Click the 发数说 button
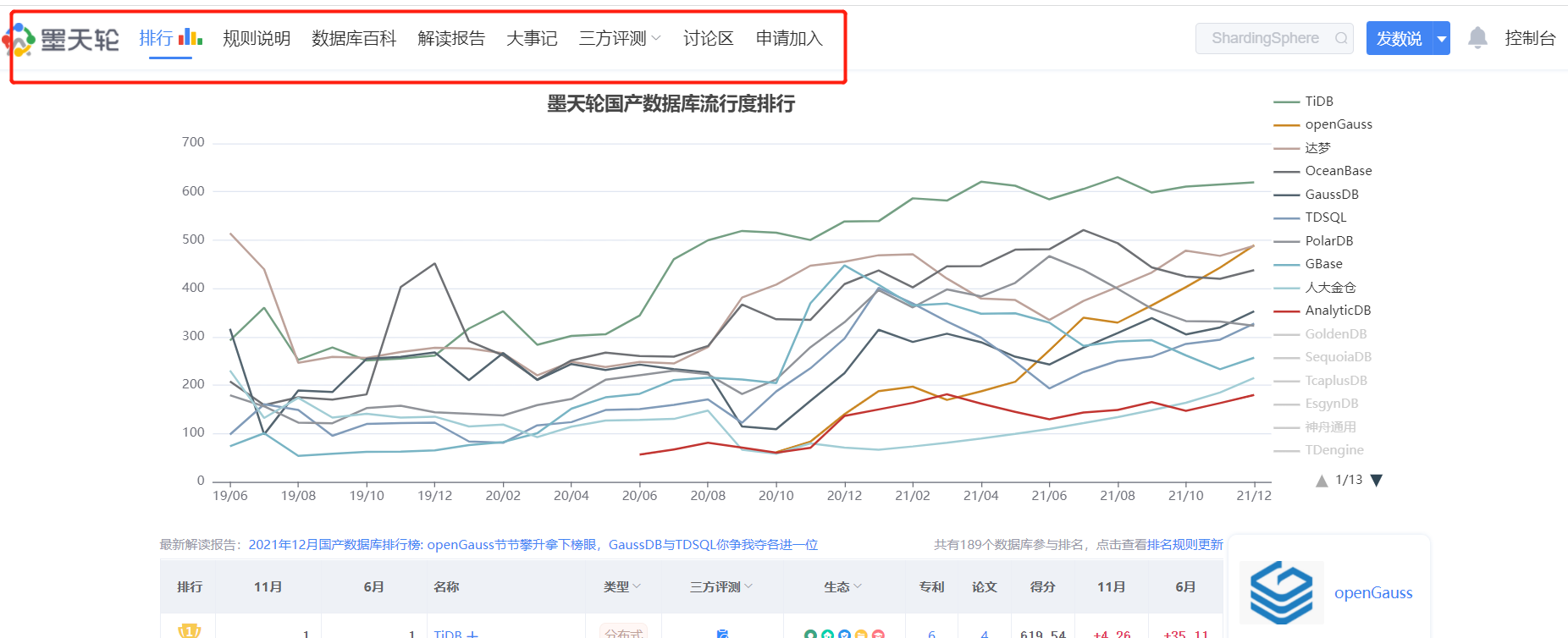Viewport: 1568px width, 638px height. [1399, 38]
